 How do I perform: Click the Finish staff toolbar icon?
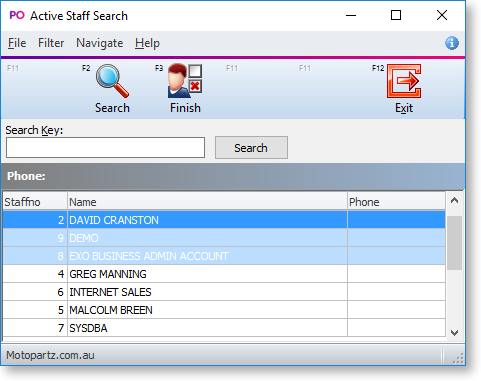pos(185,81)
